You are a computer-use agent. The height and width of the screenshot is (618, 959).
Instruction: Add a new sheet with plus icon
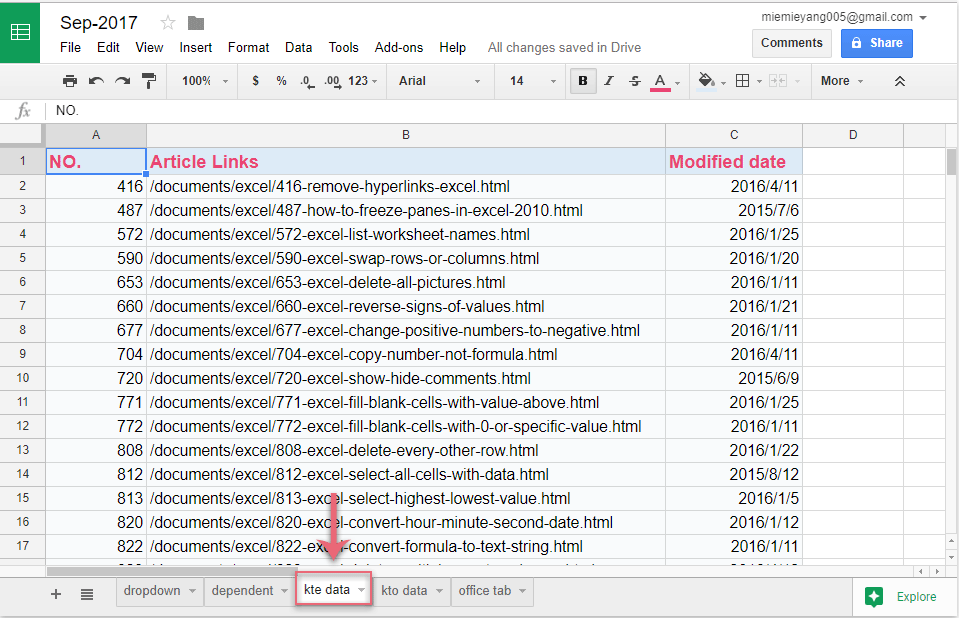coord(56,593)
